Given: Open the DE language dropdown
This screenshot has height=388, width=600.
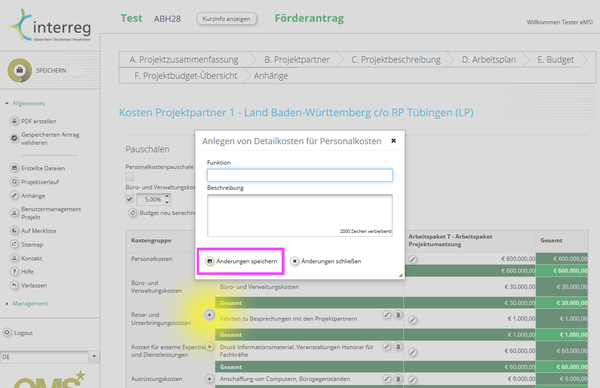Looking at the screenshot, I should pyautogui.click(x=94, y=357).
